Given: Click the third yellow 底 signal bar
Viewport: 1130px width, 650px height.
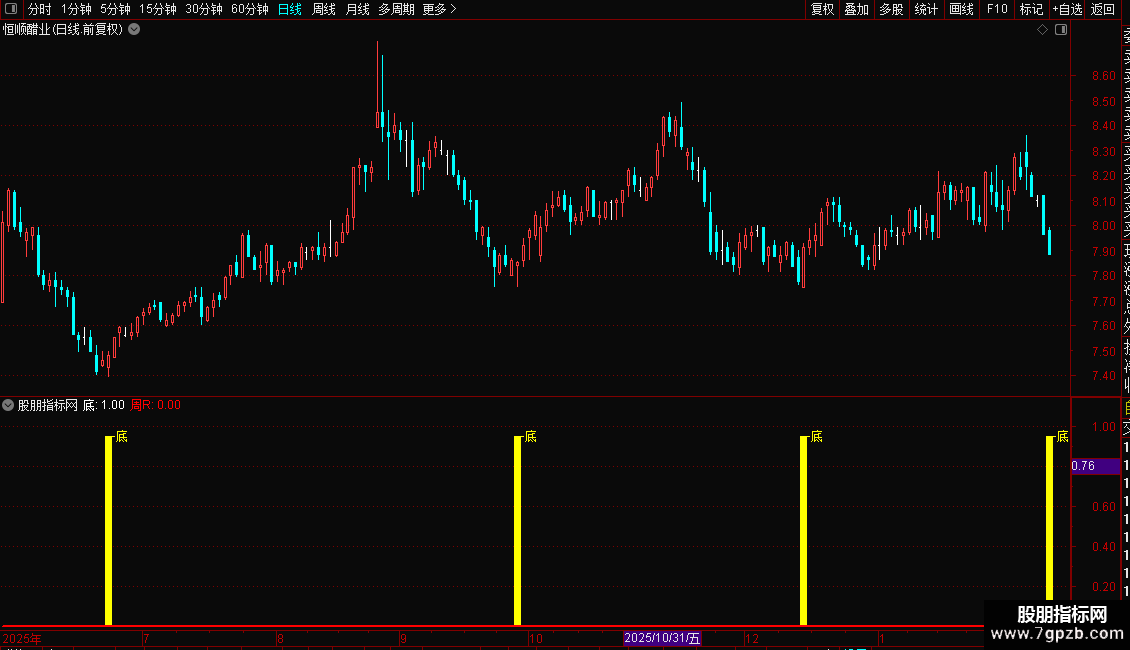Looking at the screenshot, I should click(804, 530).
